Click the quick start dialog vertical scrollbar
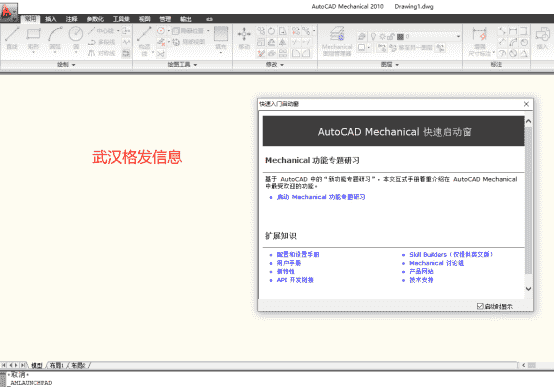 pos(528,200)
